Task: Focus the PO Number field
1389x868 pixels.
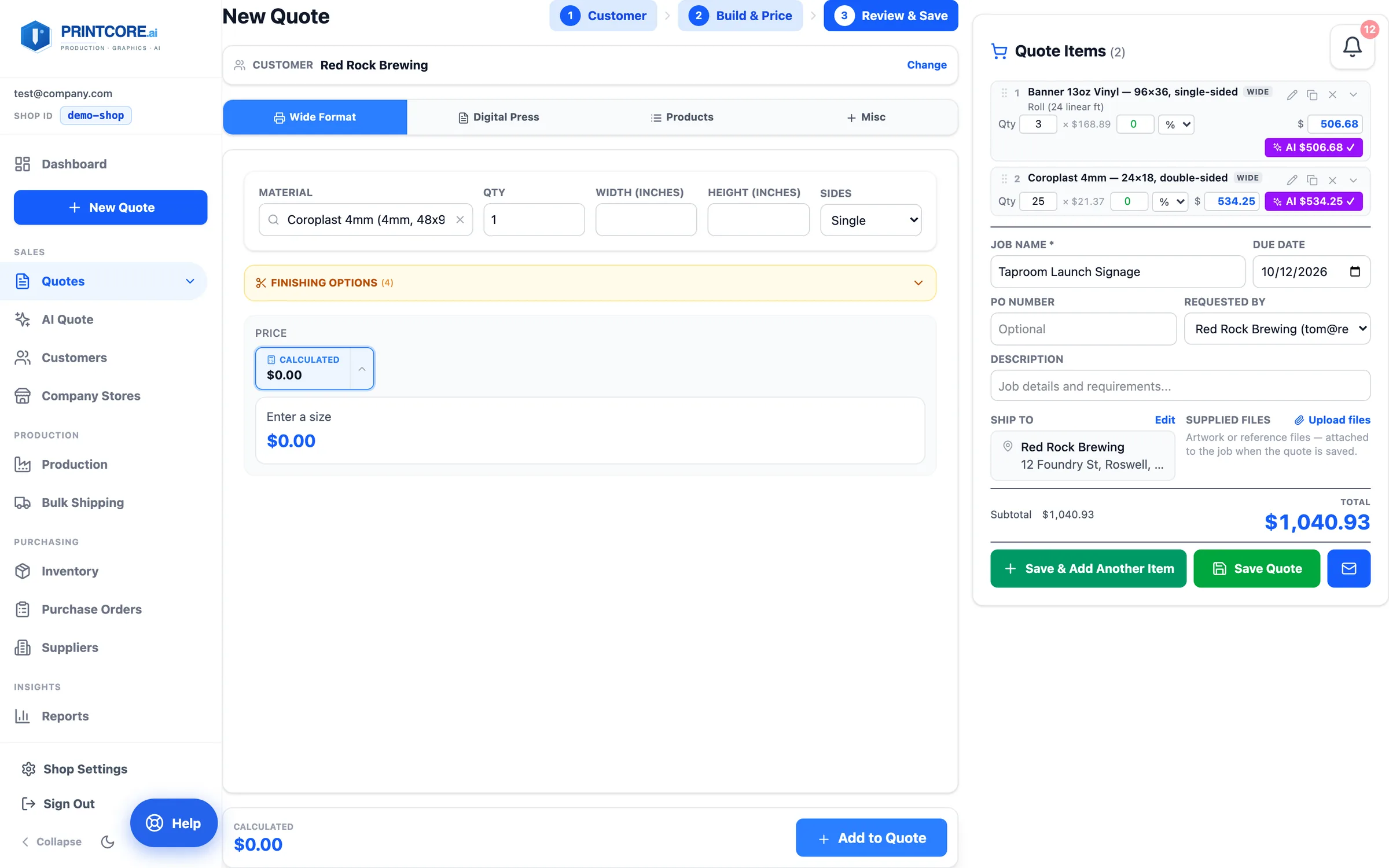Action: coord(1083,329)
